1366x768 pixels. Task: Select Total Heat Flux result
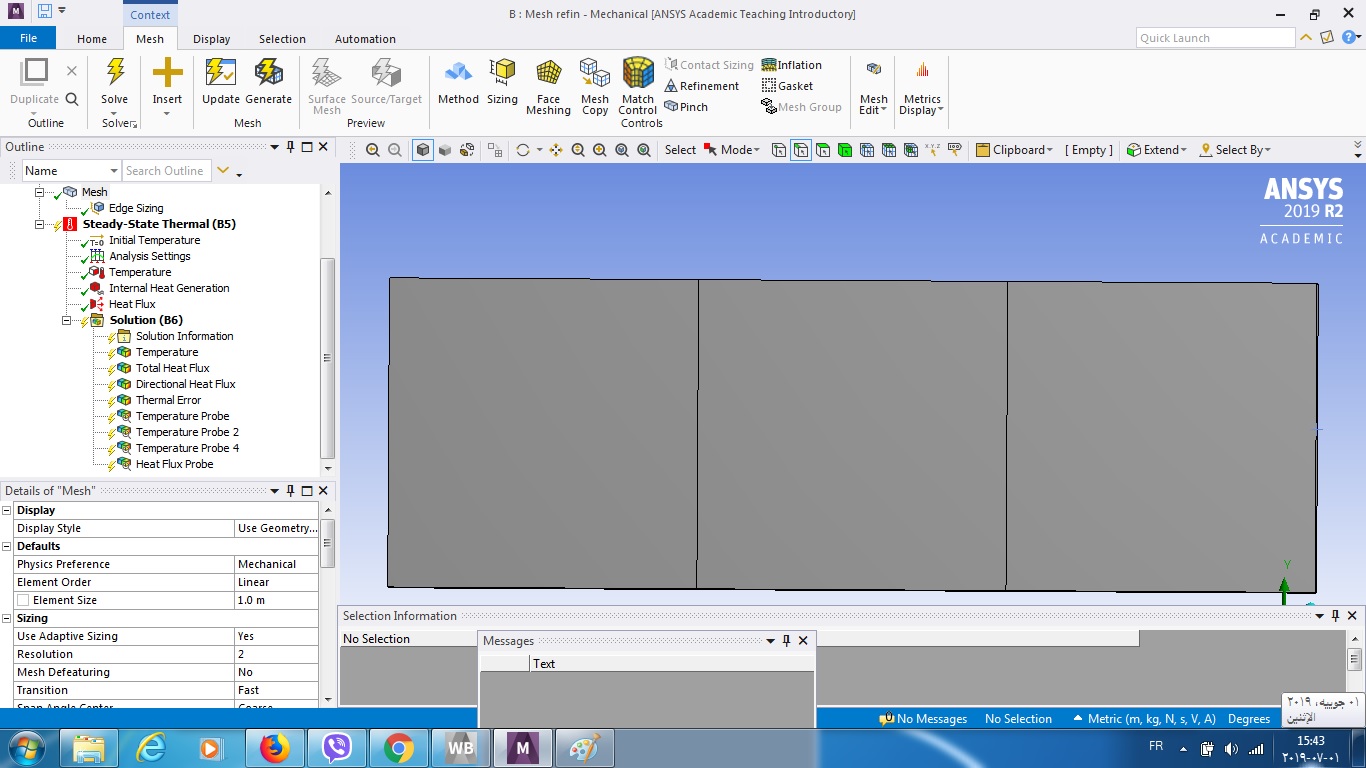tap(173, 368)
